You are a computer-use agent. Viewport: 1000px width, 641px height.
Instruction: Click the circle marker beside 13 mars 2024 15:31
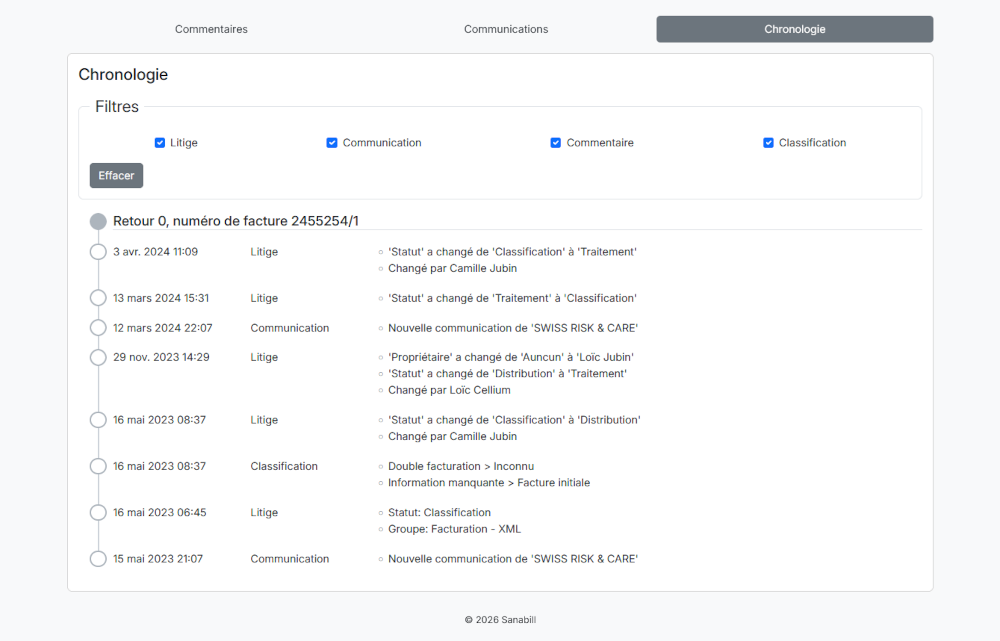tap(97, 298)
